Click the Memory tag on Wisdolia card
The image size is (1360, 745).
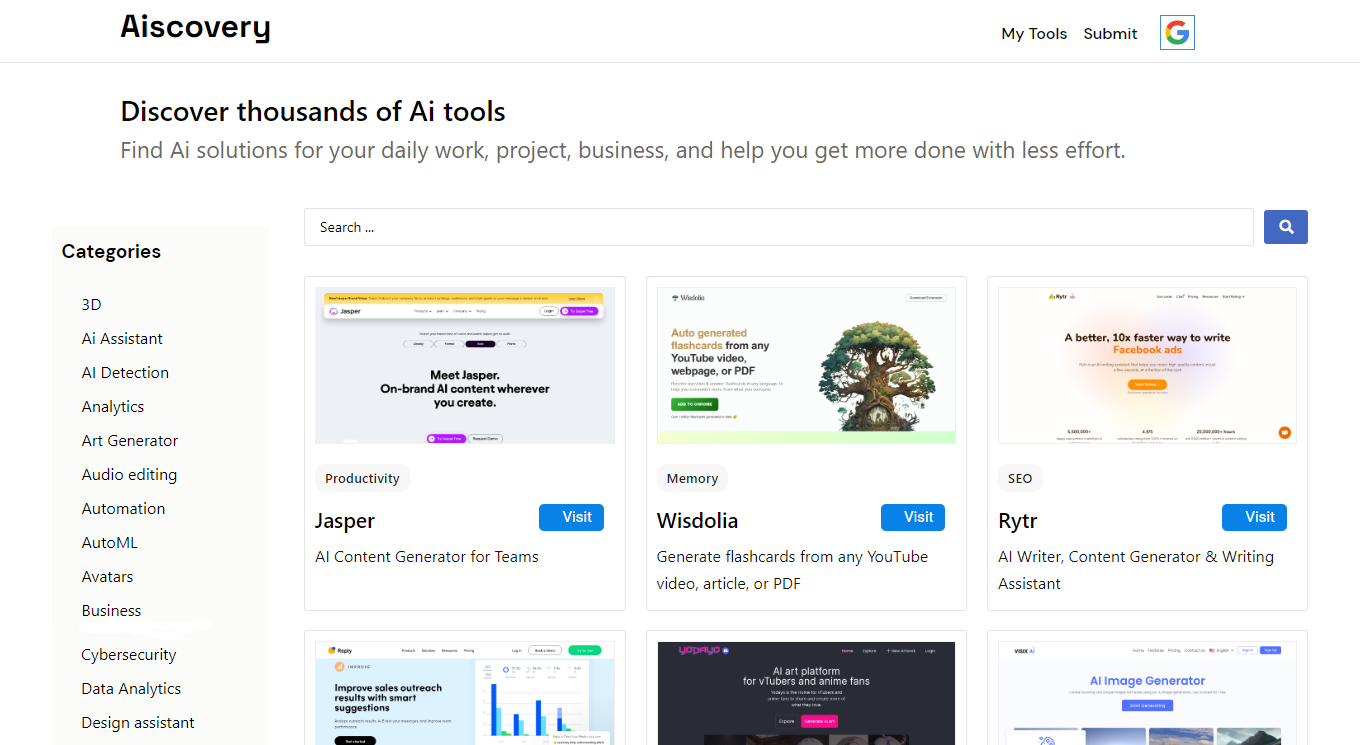click(x=692, y=478)
